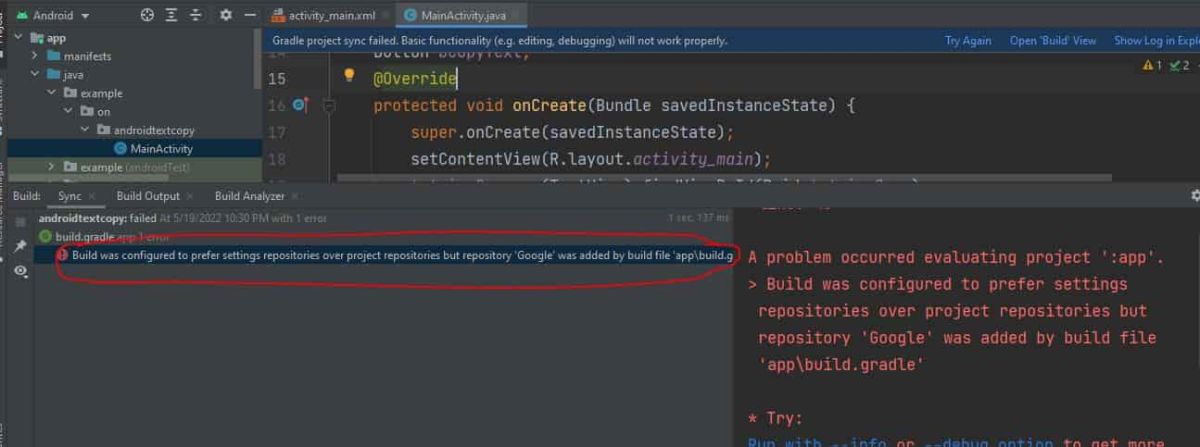Collapse the example package
The height and width of the screenshot is (447, 1200).
tap(52, 93)
